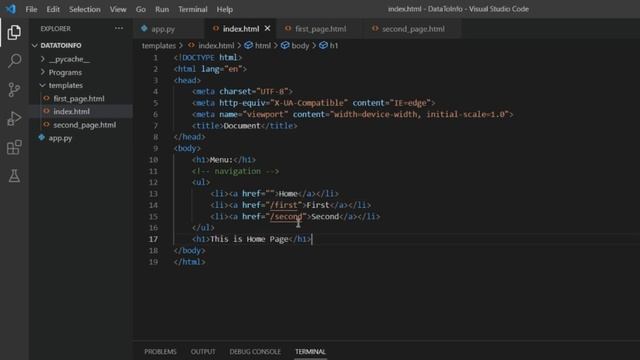The width and height of the screenshot is (640, 360).
Task: Open the Edit menu
Action: click(53, 9)
